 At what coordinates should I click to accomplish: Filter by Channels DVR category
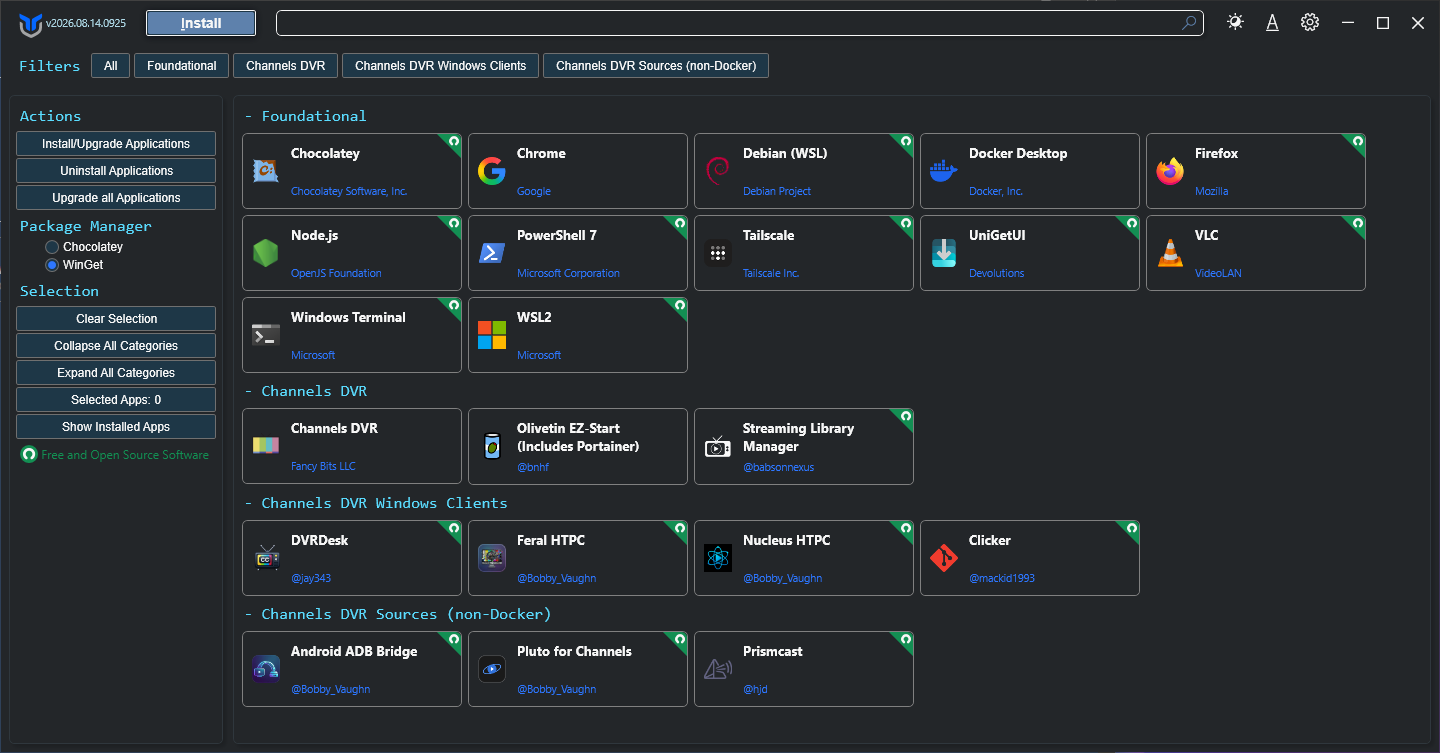286,66
